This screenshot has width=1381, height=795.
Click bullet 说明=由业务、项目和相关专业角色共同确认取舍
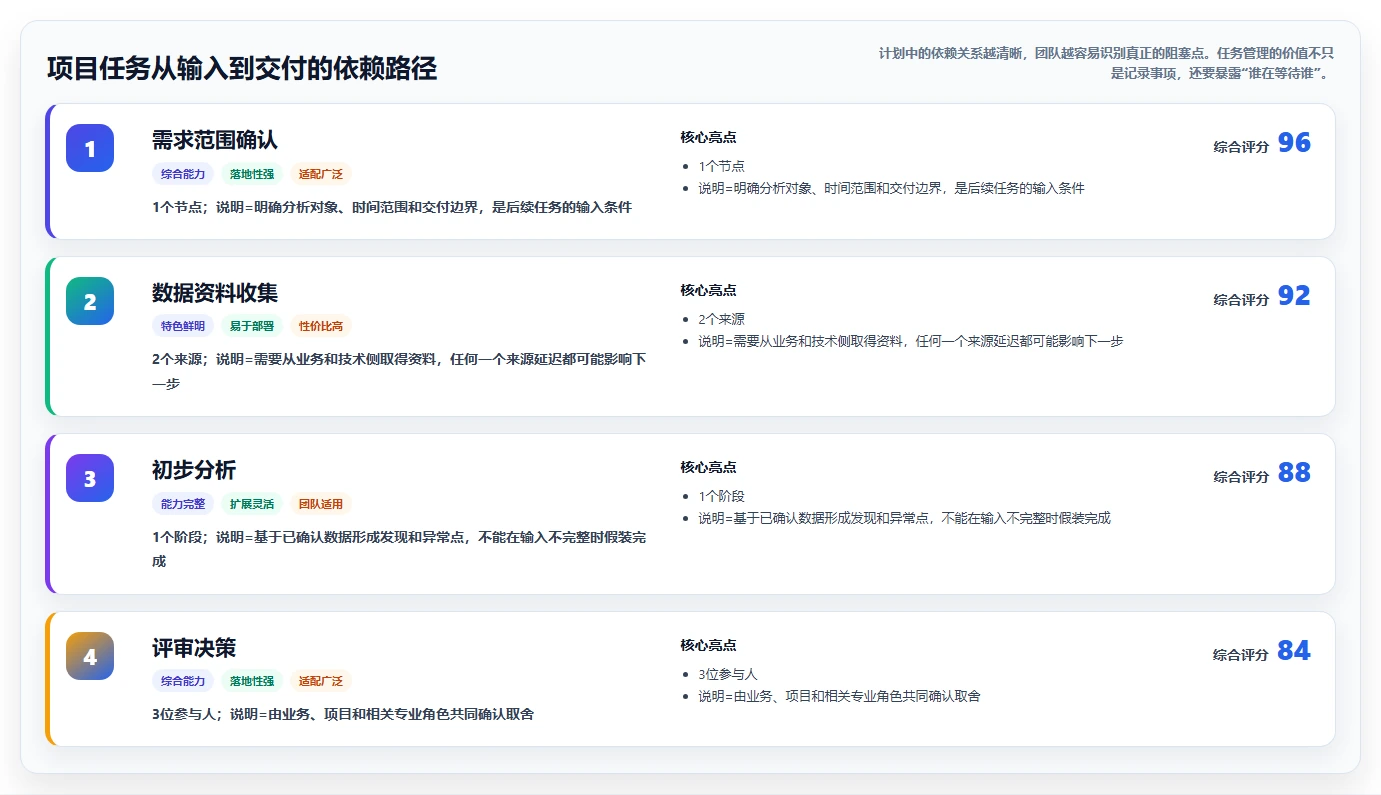tap(839, 696)
